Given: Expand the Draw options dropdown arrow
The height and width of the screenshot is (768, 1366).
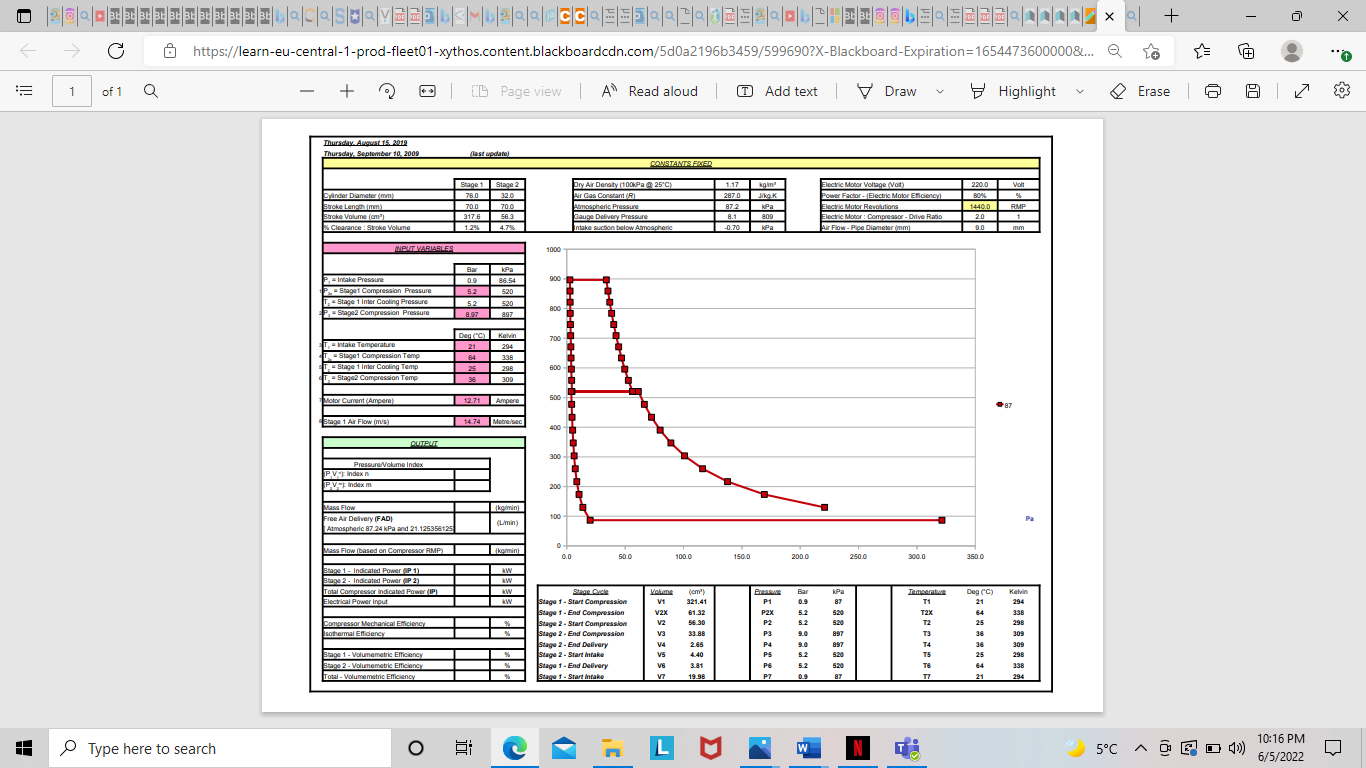Looking at the screenshot, I should tap(939, 91).
